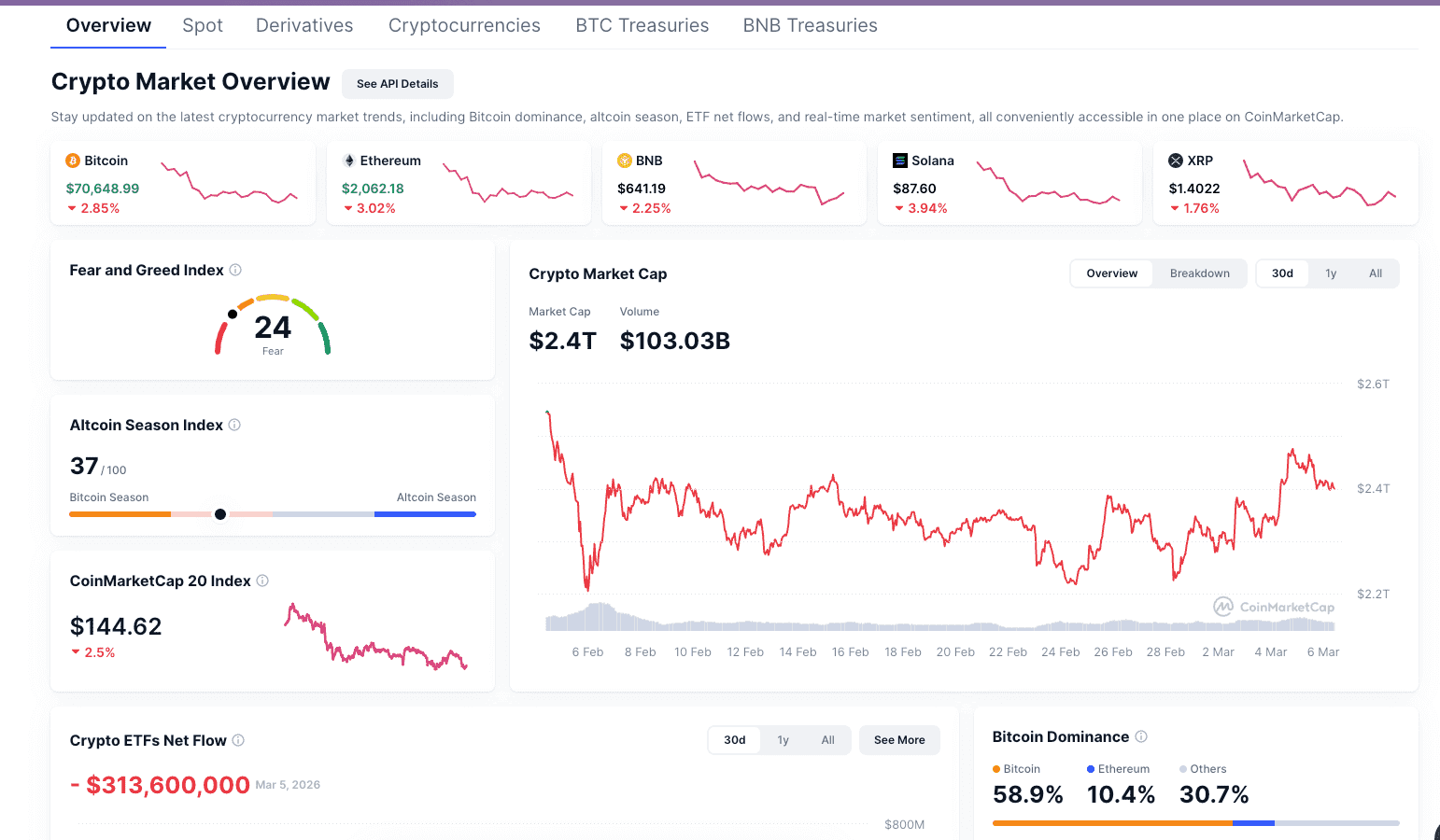The height and width of the screenshot is (840, 1440).
Task: Switch market cap chart to Breakdown view
Action: pos(1199,273)
